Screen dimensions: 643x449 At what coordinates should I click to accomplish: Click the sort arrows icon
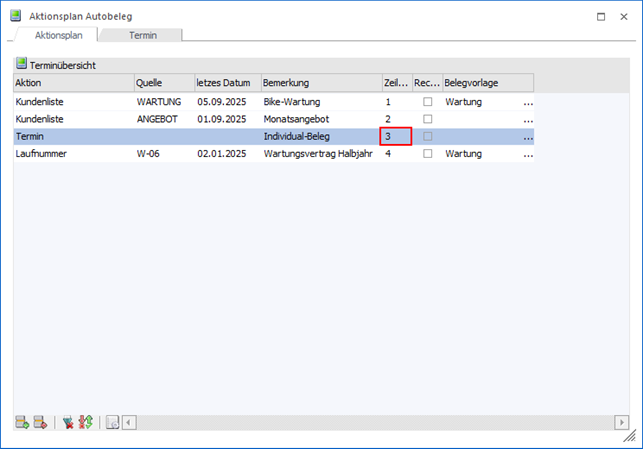tap(85, 423)
